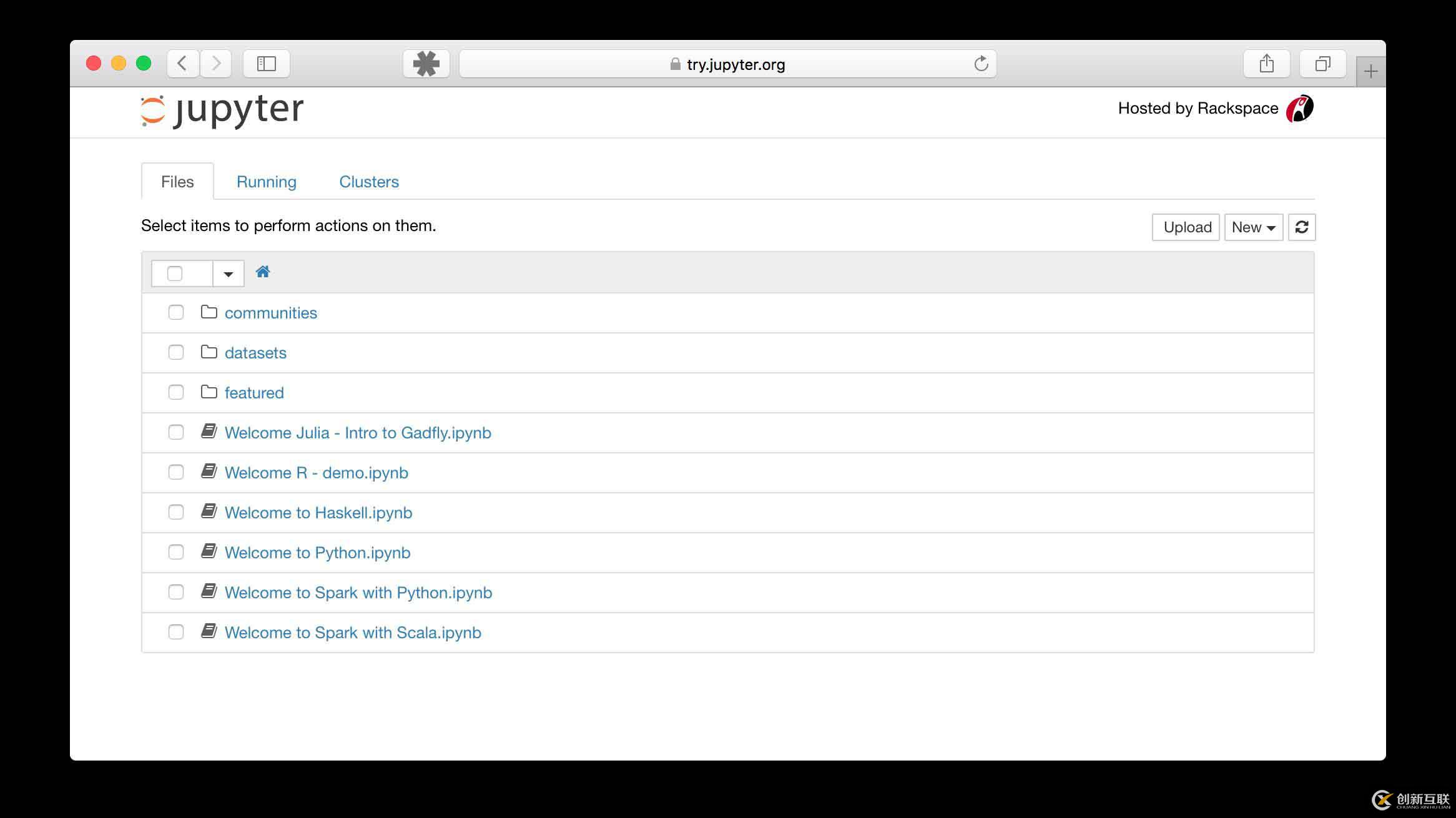
Task: Select the Spark with Scala checkbox
Action: (x=176, y=632)
